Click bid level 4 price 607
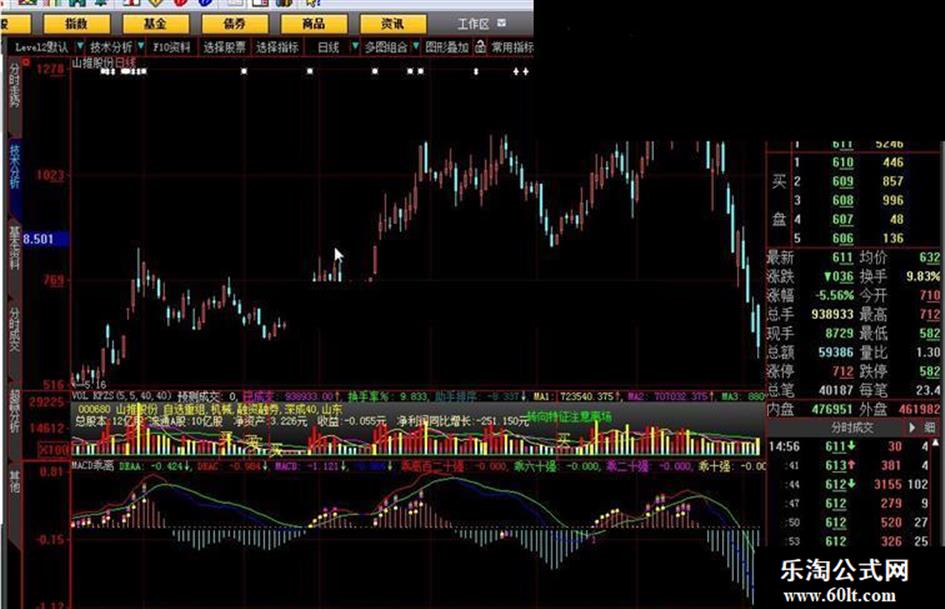The height and width of the screenshot is (609, 945). pos(843,219)
